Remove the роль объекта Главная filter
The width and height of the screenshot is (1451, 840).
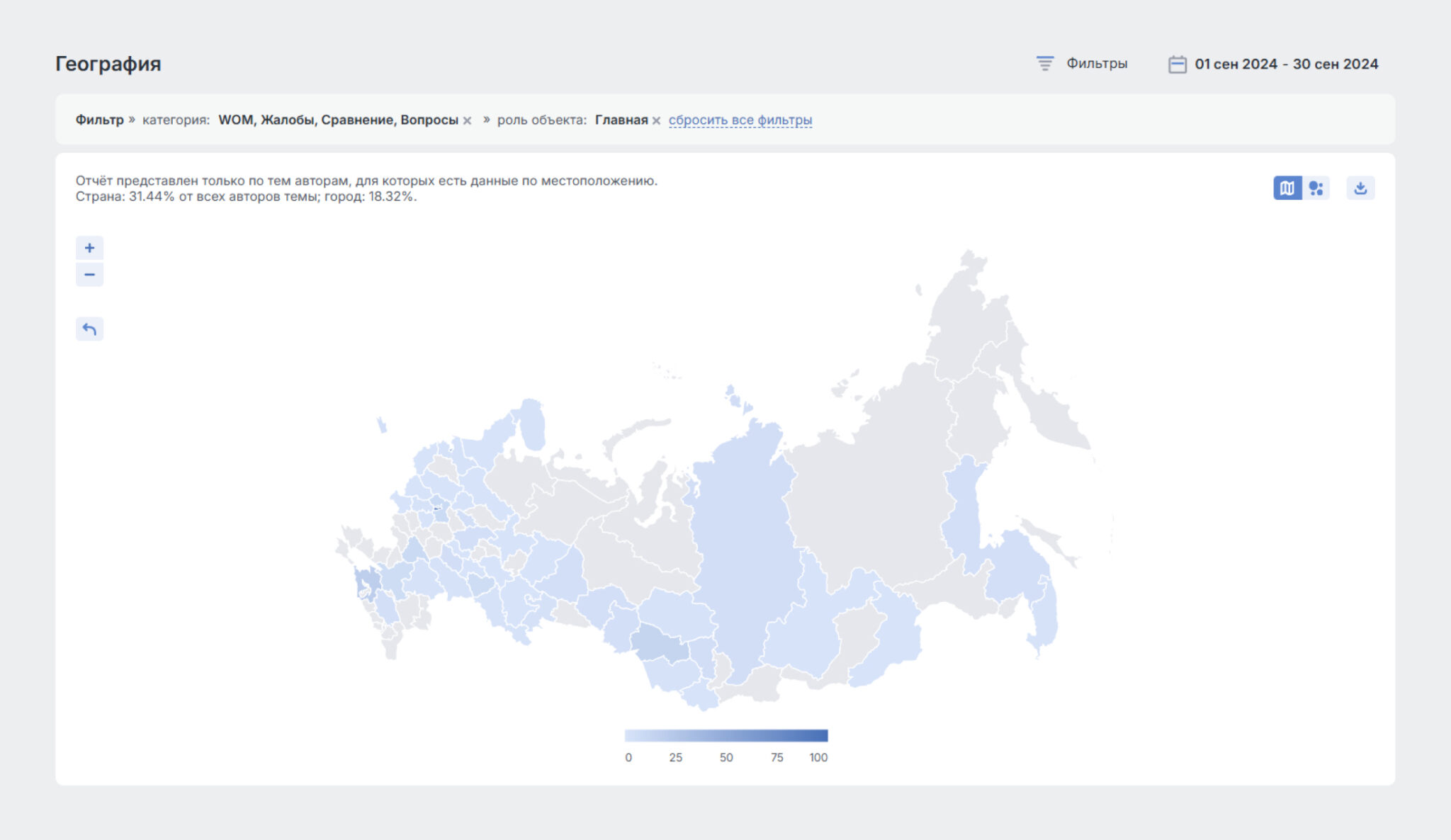656,120
